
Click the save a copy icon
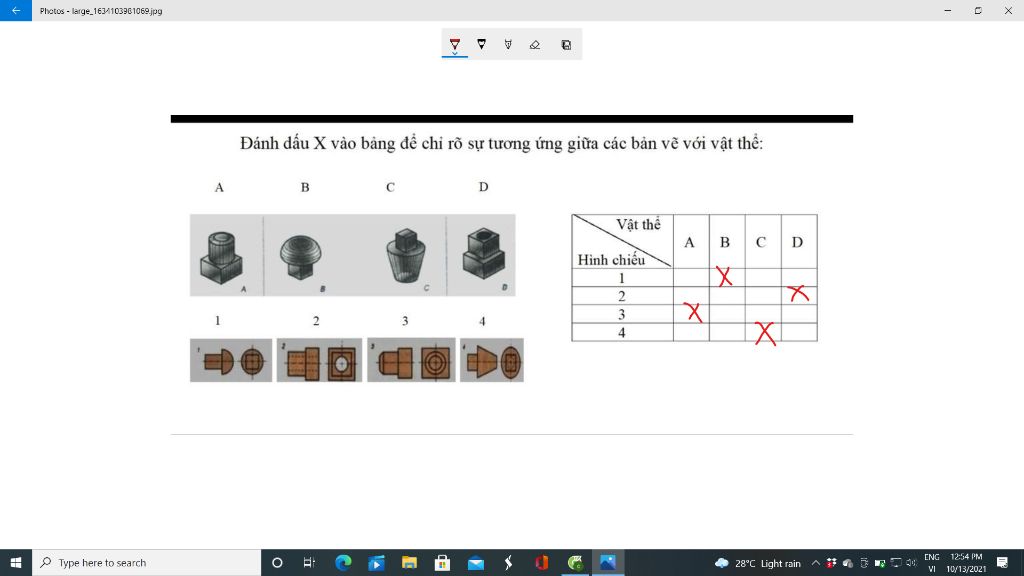click(x=566, y=44)
